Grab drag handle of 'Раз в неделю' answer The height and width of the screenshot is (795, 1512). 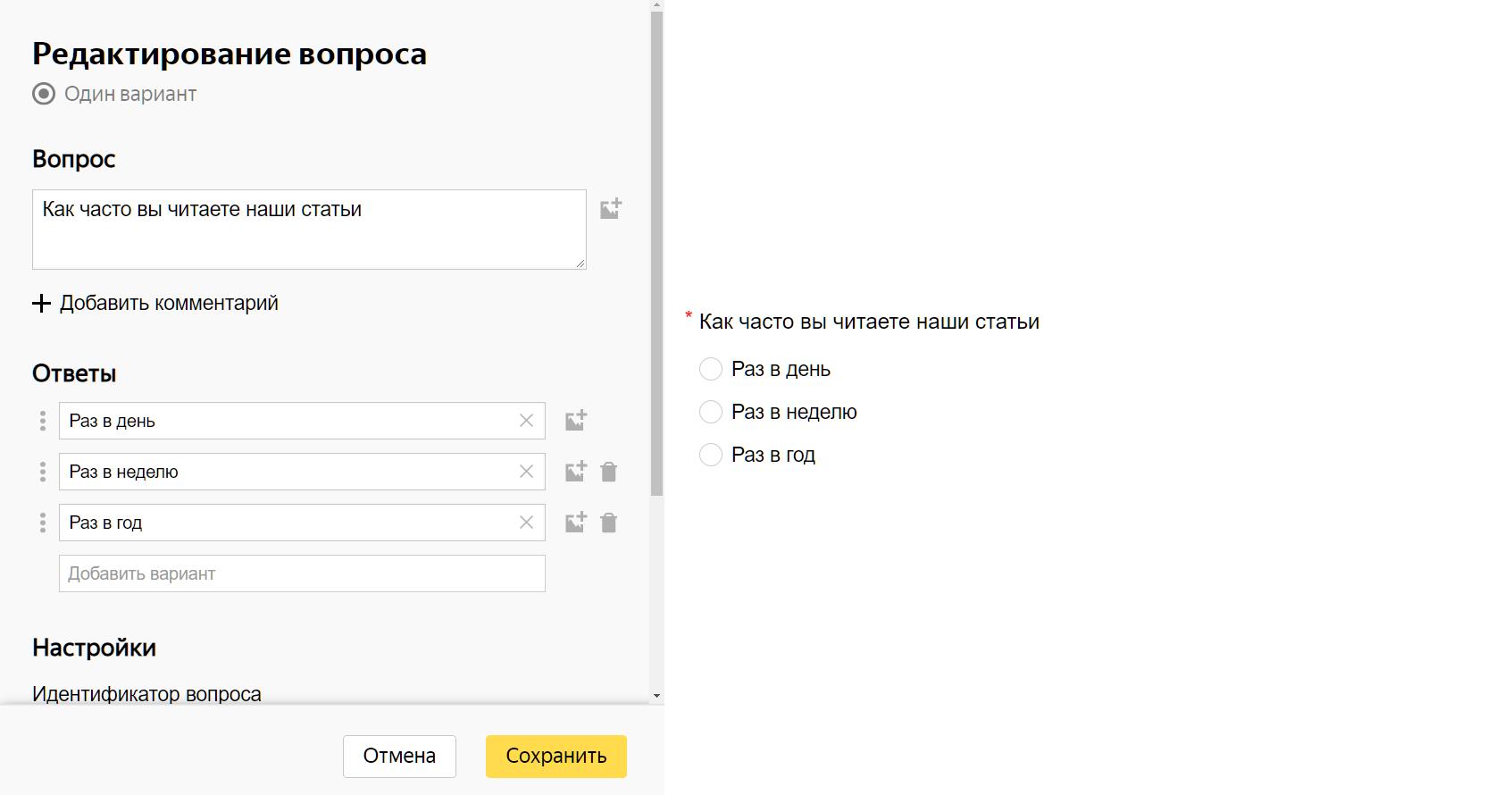tap(43, 472)
